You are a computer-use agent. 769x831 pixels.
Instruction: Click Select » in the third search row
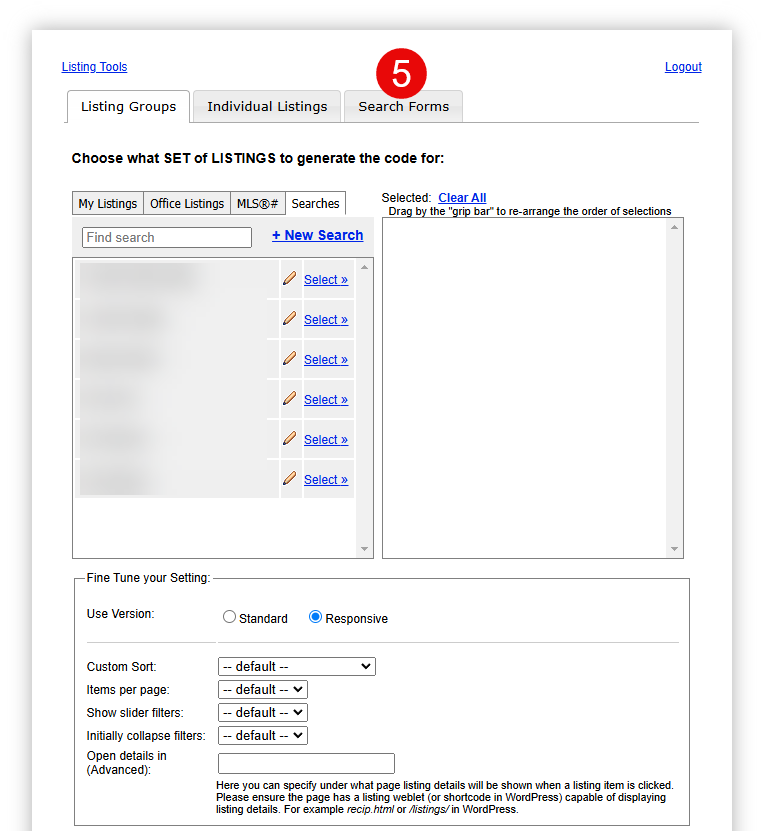click(326, 359)
